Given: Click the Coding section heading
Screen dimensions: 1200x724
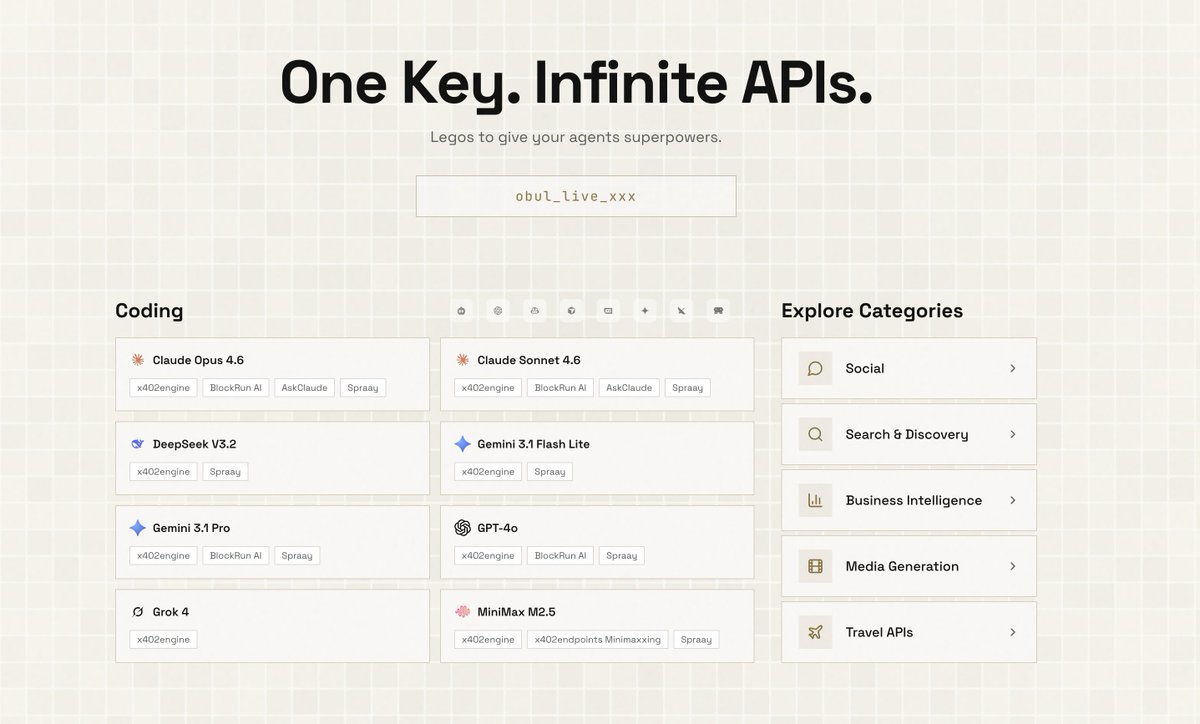Looking at the screenshot, I should click(149, 311).
